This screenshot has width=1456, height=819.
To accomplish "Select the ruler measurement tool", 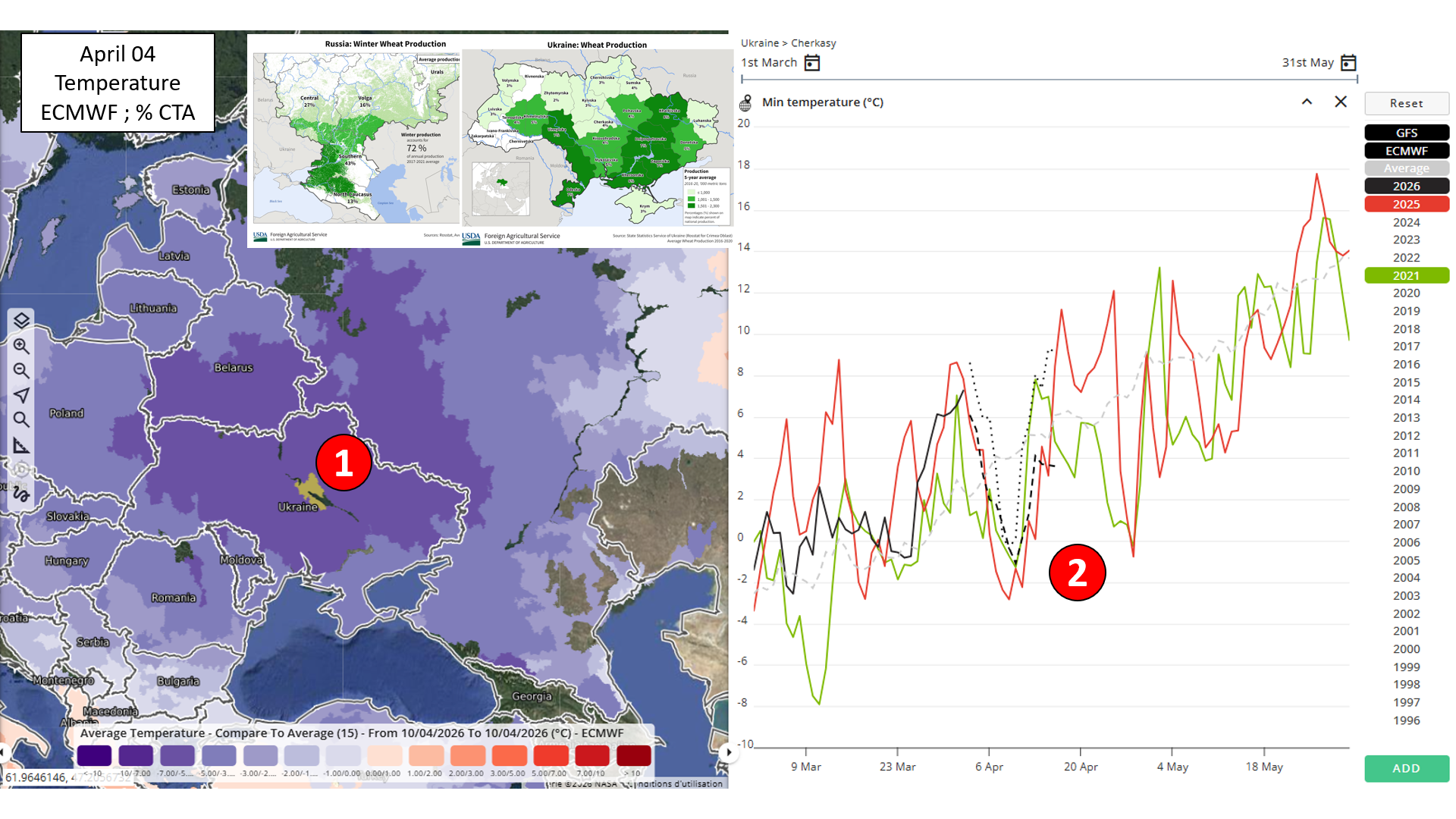I will tap(21, 445).
